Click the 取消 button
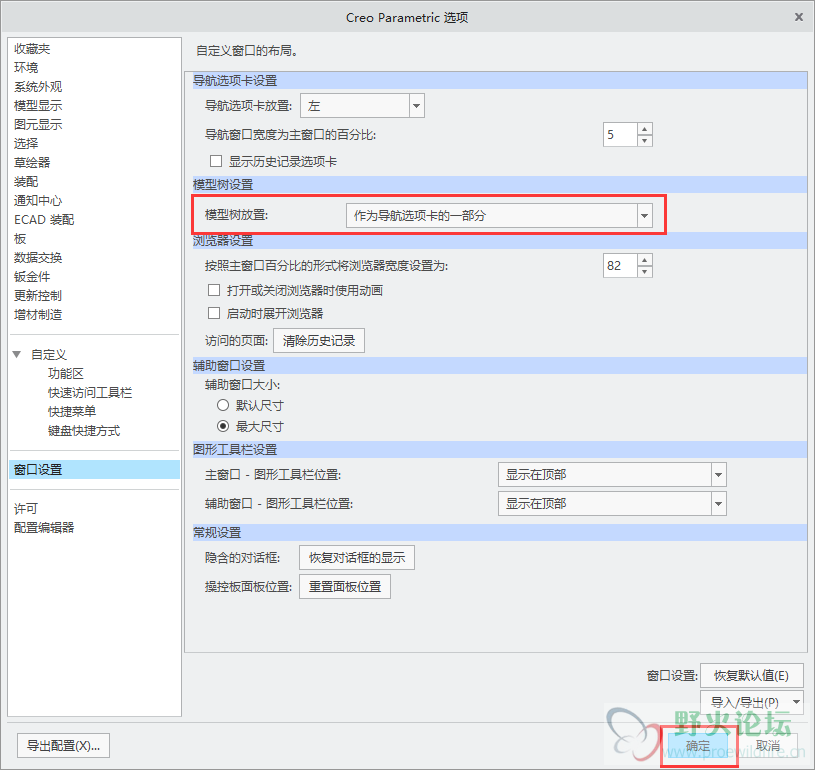 click(768, 746)
